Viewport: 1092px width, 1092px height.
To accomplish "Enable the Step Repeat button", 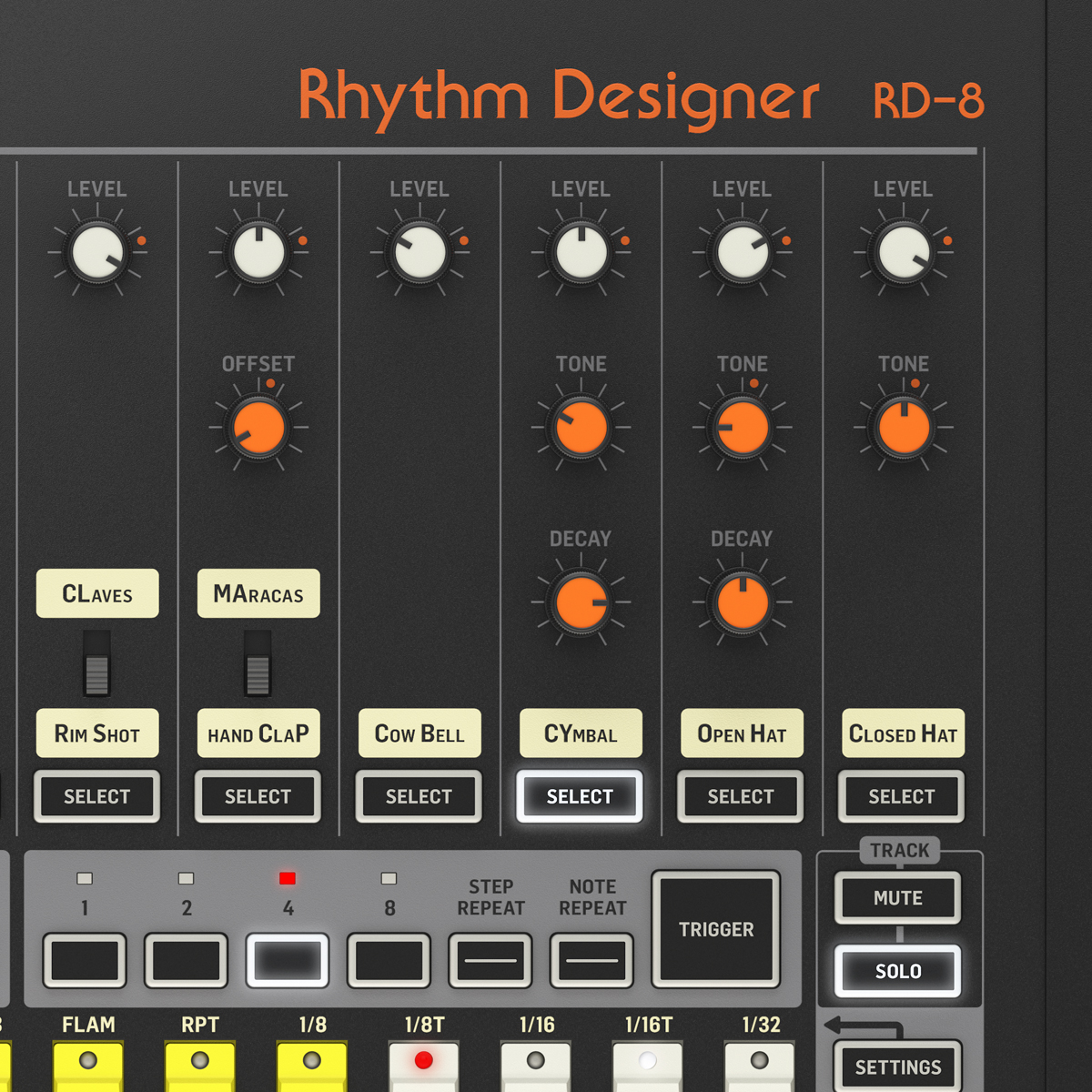I will pyautogui.click(x=490, y=960).
